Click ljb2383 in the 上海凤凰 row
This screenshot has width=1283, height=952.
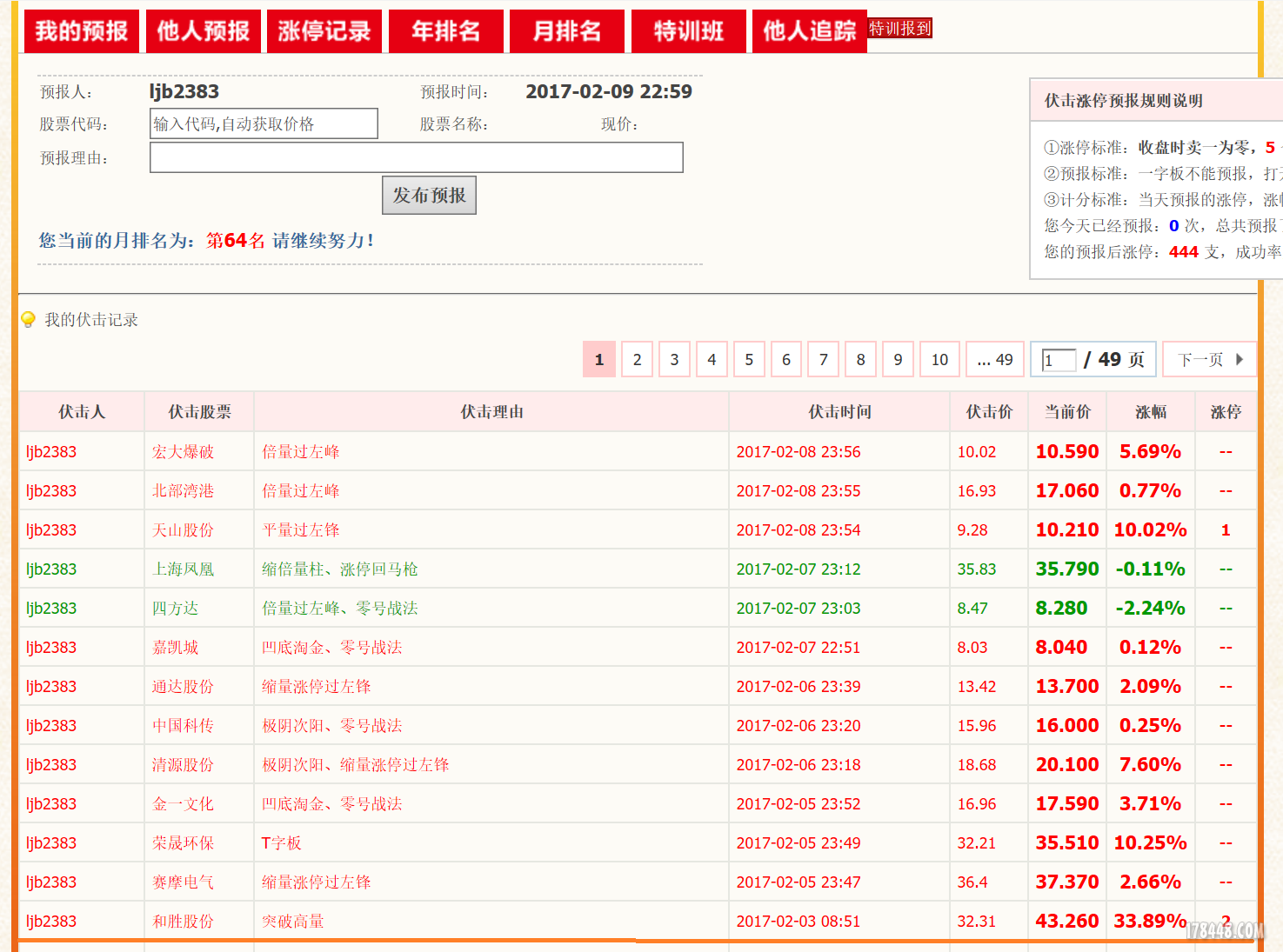[51, 569]
